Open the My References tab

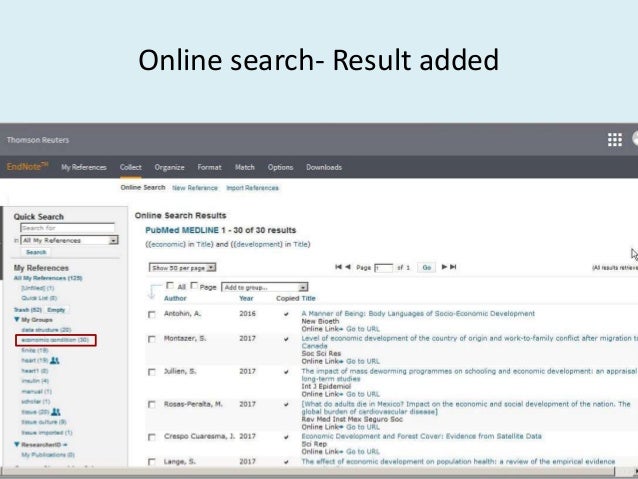click(84, 167)
